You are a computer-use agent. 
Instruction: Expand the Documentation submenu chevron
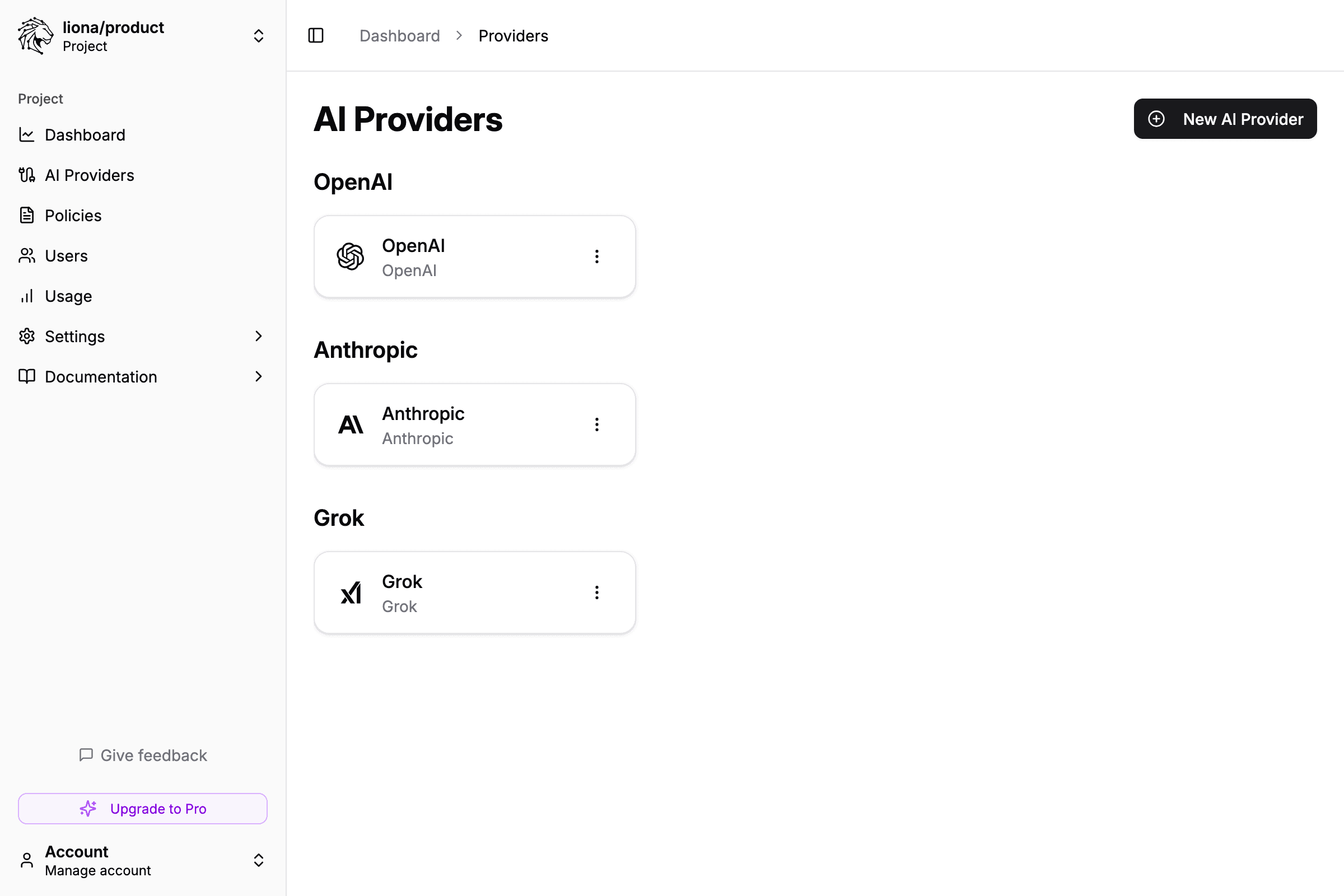coord(258,376)
